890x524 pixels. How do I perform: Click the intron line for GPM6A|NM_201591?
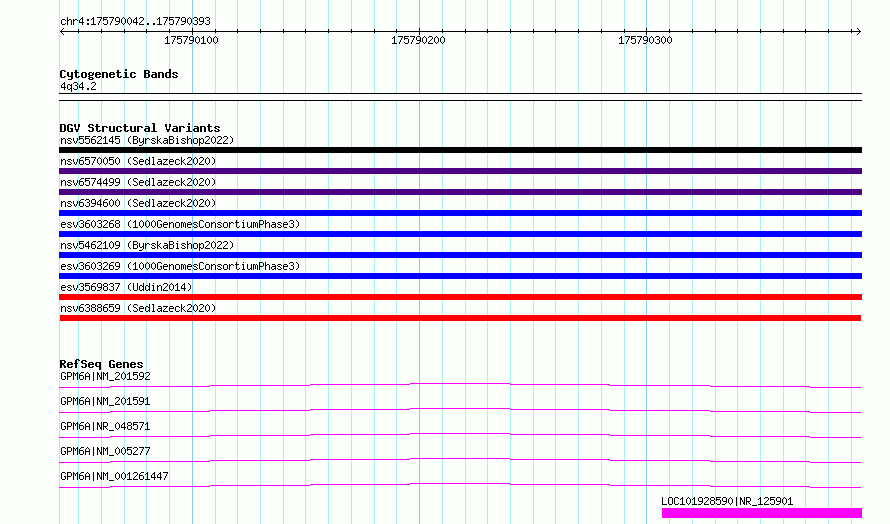460,409
